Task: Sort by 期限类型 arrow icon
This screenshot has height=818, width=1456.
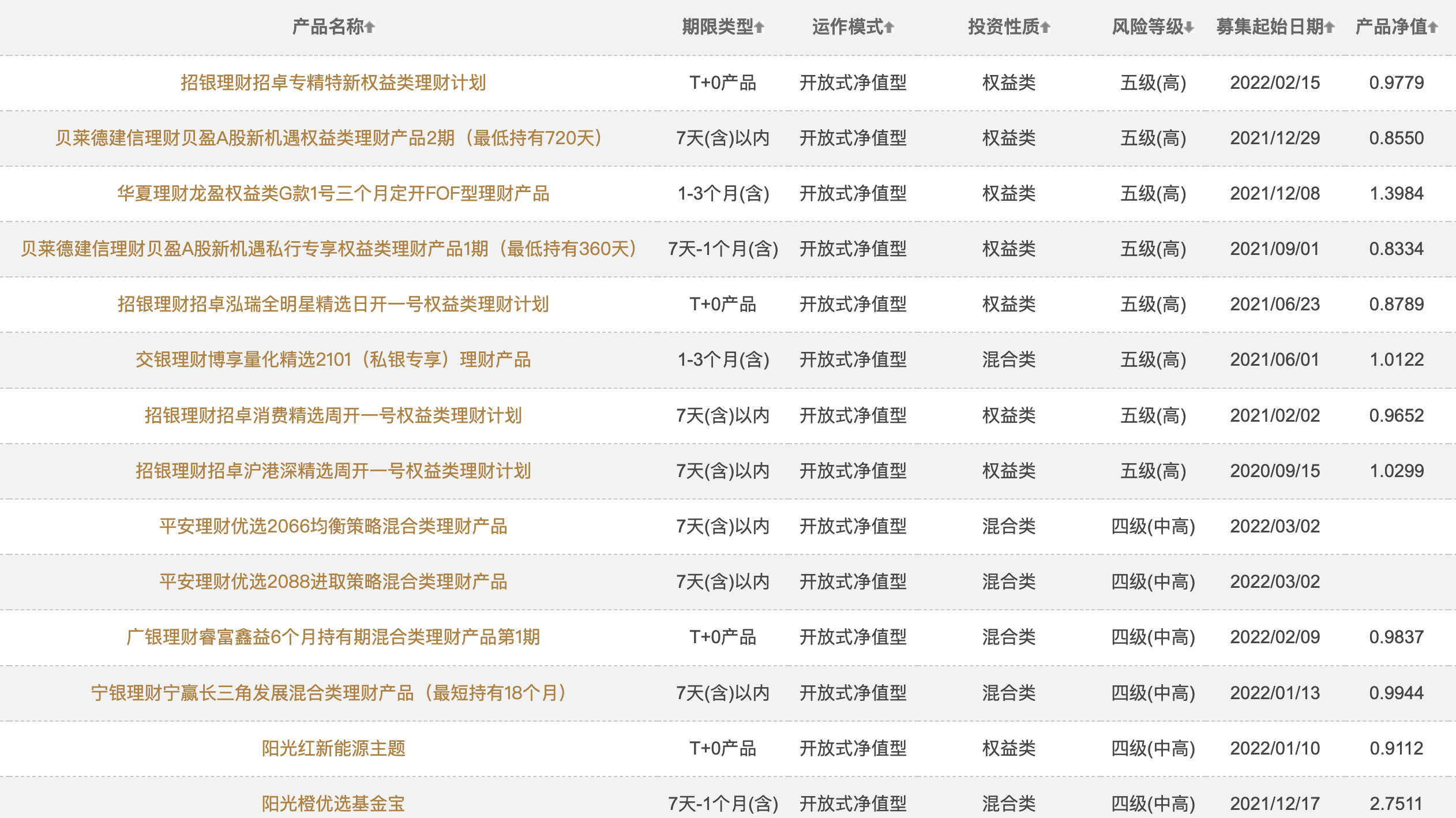Action: tap(759, 27)
